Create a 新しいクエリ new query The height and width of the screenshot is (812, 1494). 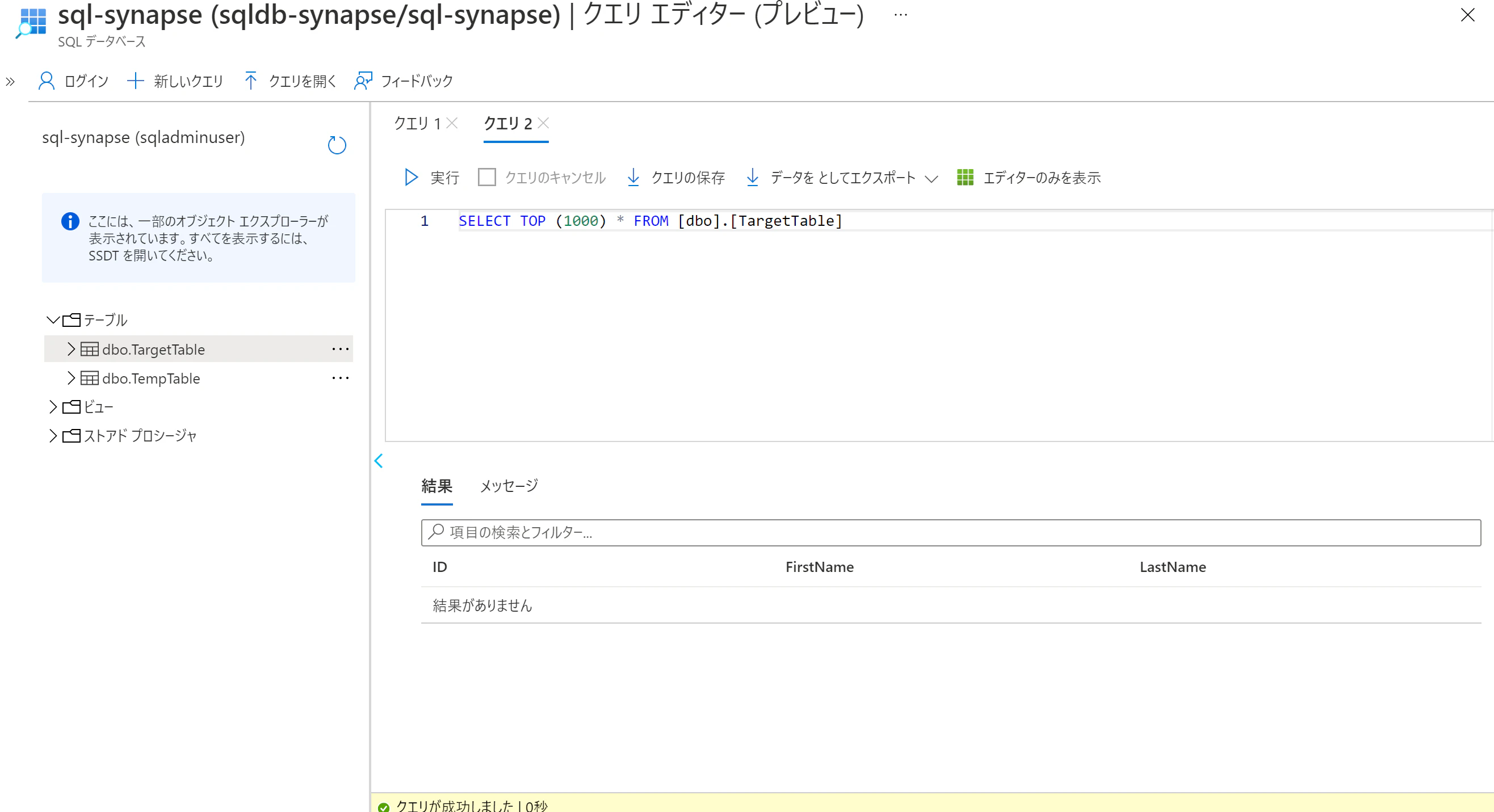(188, 81)
